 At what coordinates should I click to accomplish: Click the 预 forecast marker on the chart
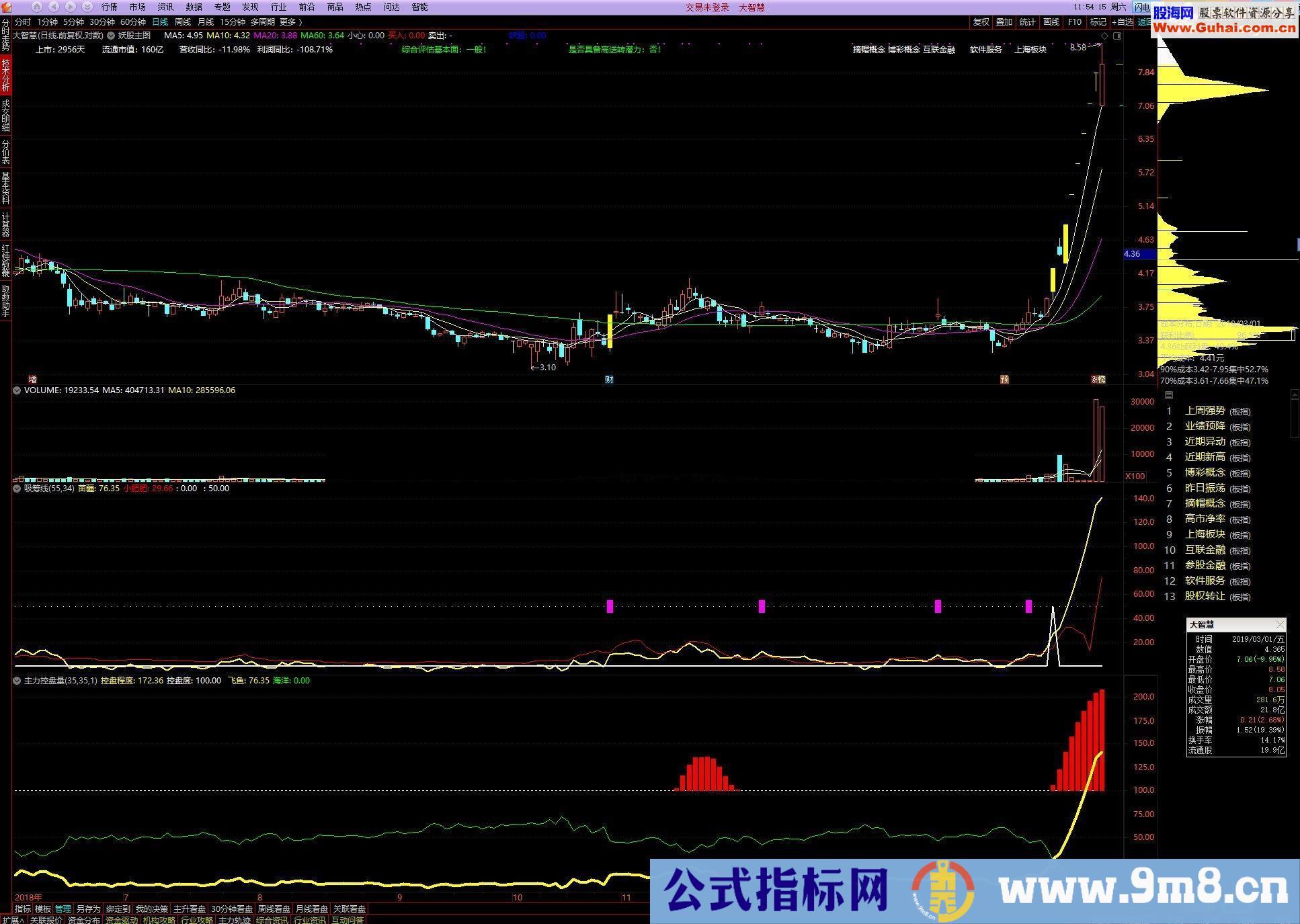pyautogui.click(x=1004, y=380)
